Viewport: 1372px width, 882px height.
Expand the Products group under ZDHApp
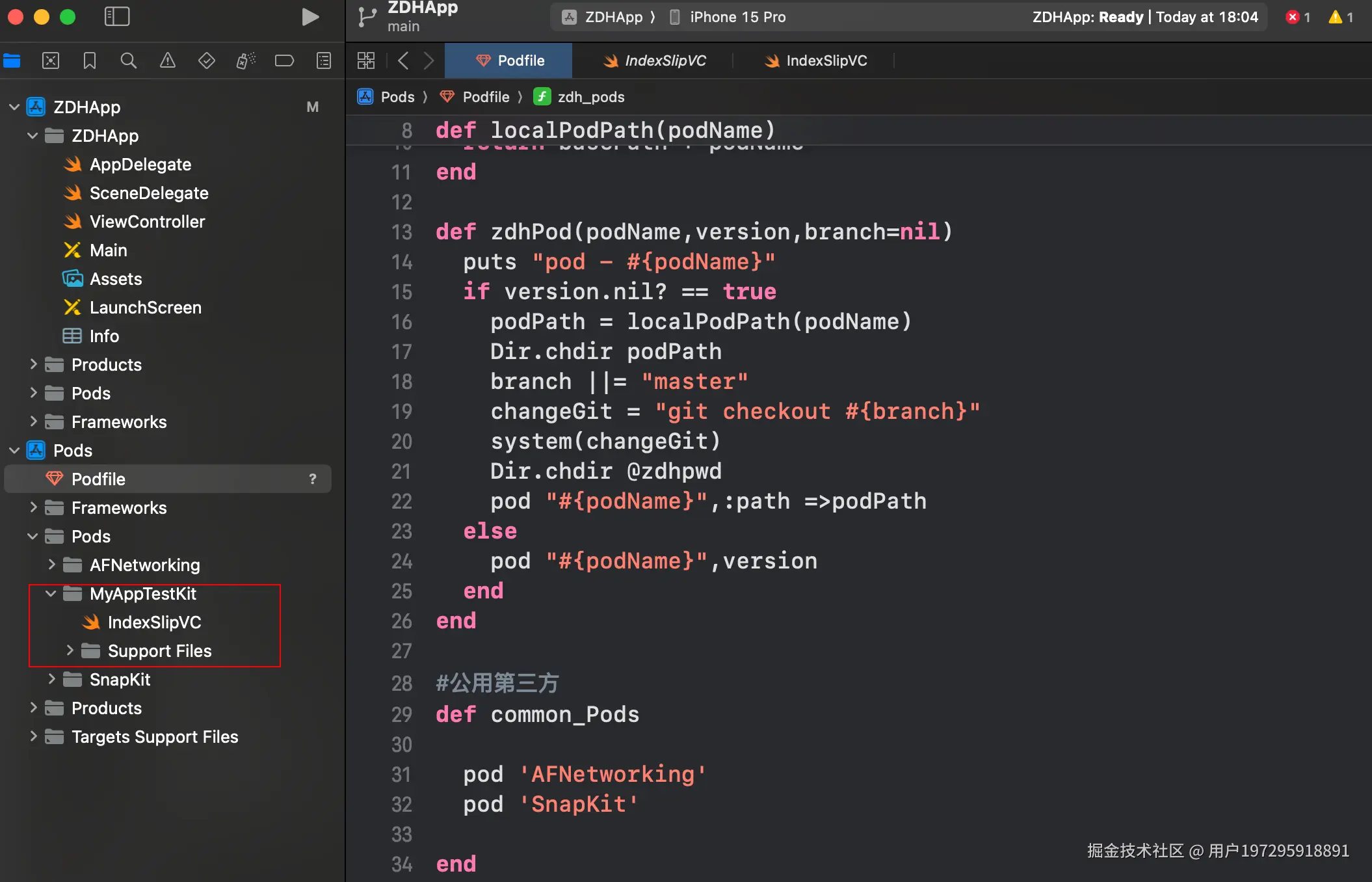pyautogui.click(x=33, y=364)
